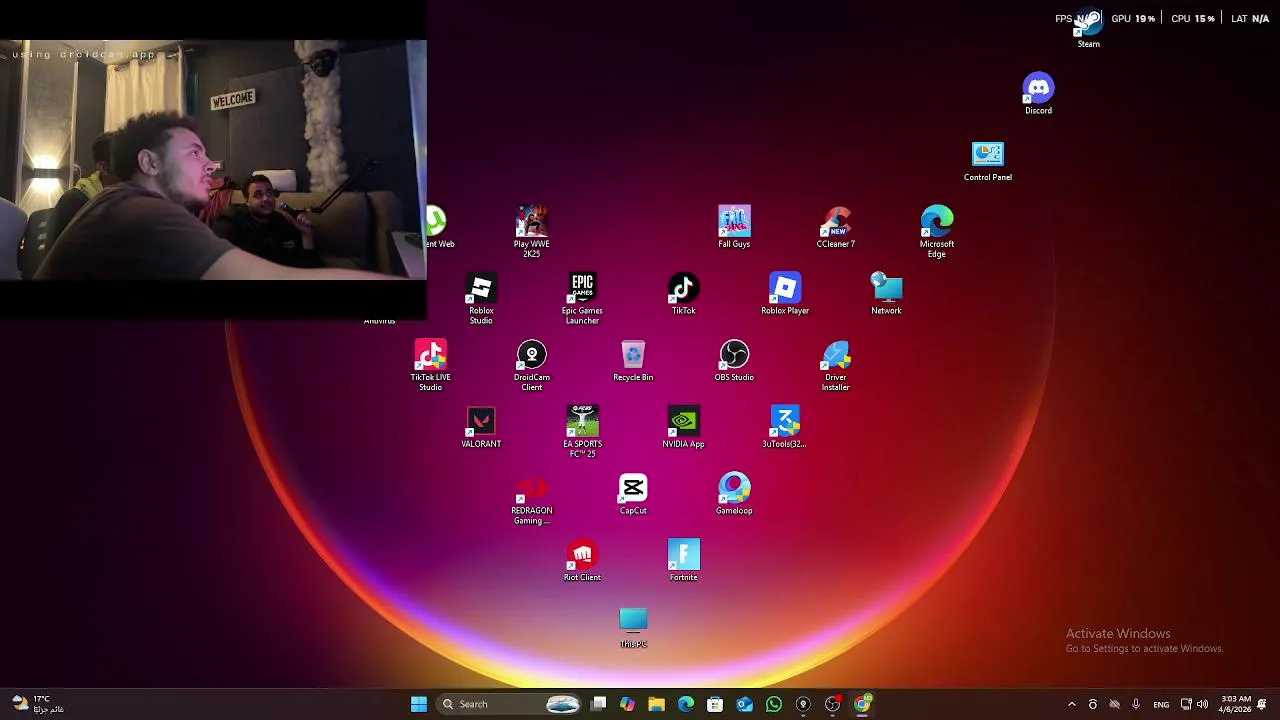Open Microsoft Edge from the taskbar
Viewport: 1280px width, 720px height.
[686, 704]
